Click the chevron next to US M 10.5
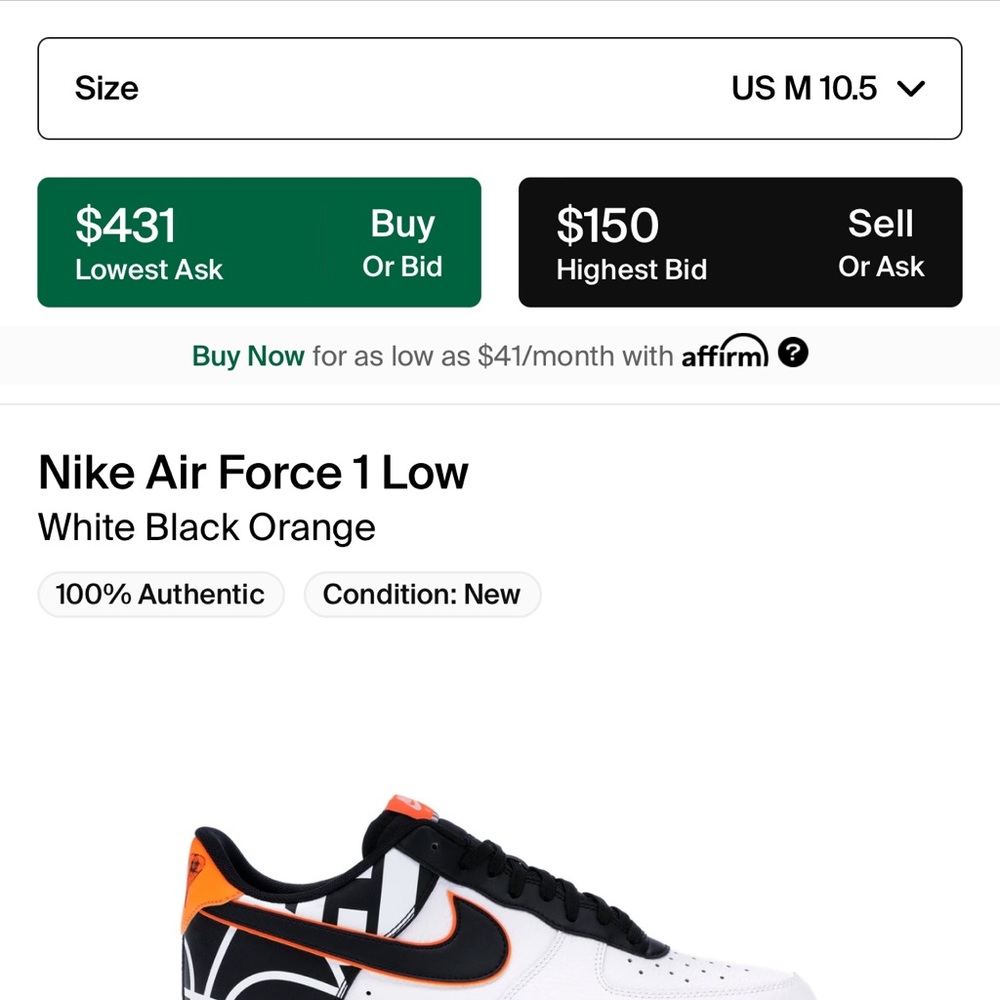The height and width of the screenshot is (1000, 1000). 910,88
